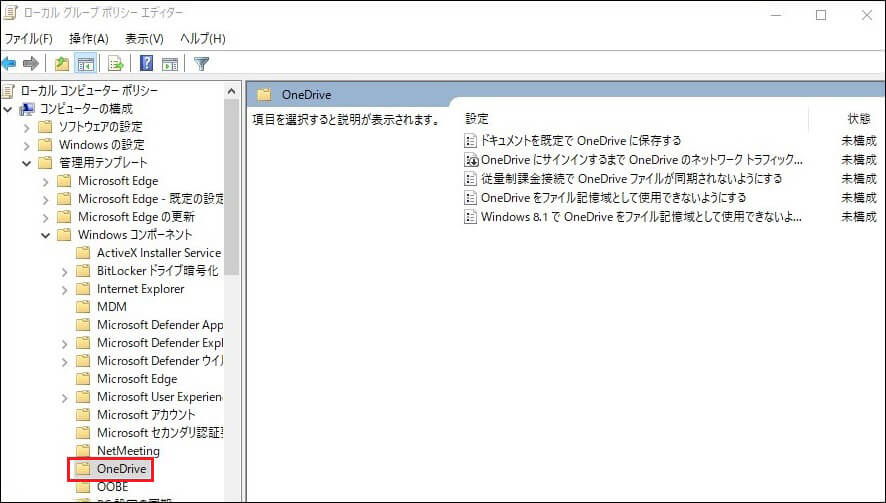Collapse the コンピューターの構成 node
Screen dimensions: 886x503
point(8,109)
